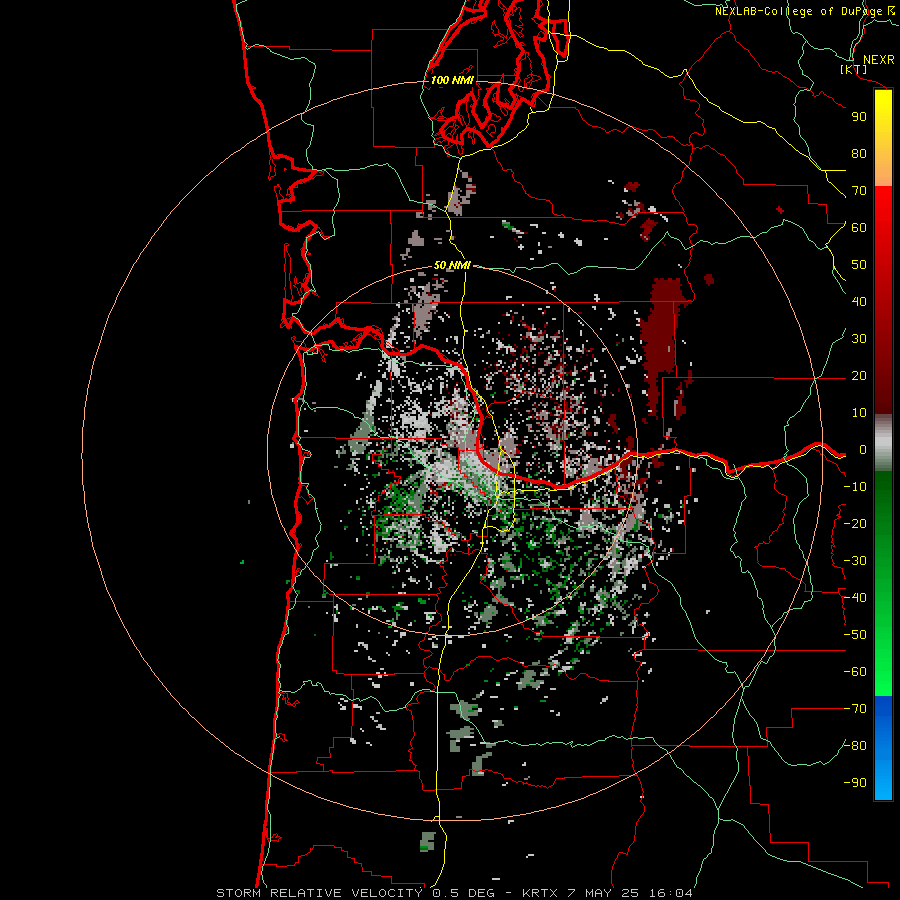Click the -30 value on the color scale
Image resolution: width=900 pixels, height=900 pixels.
(855, 561)
